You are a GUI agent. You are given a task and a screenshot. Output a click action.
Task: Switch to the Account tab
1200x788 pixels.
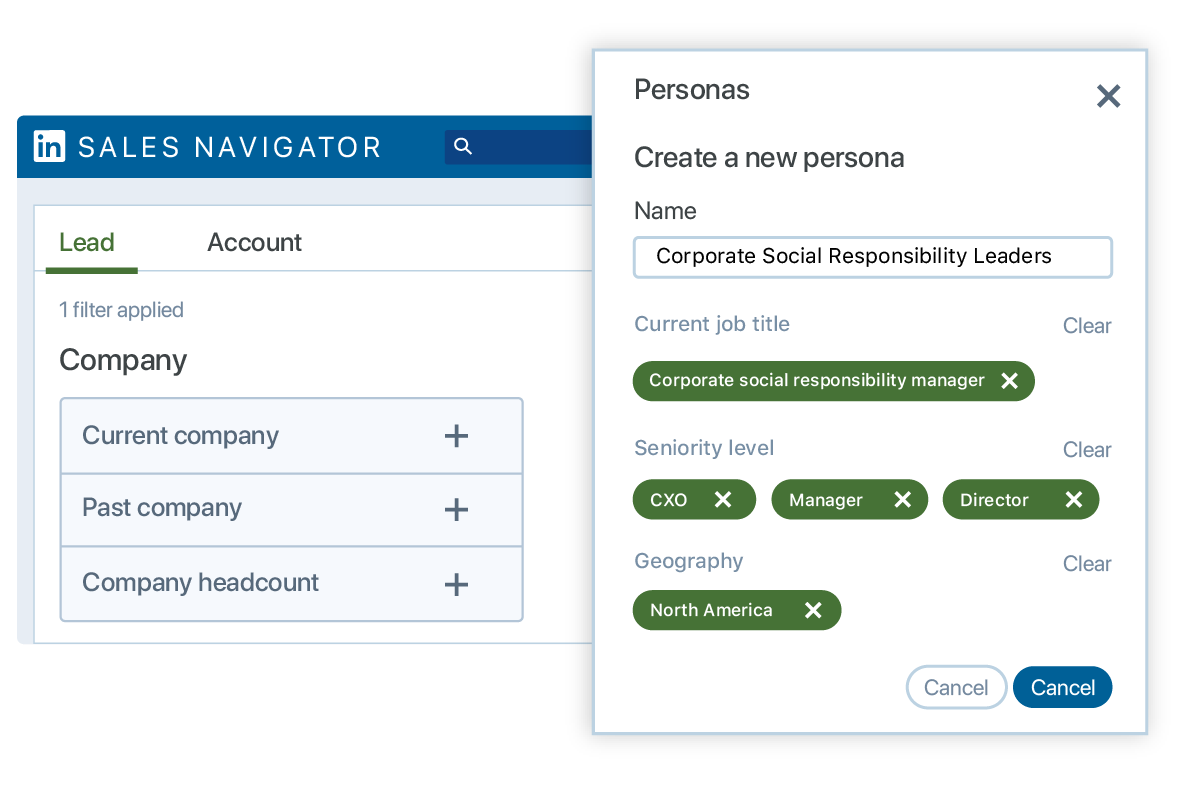click(254, 242)
